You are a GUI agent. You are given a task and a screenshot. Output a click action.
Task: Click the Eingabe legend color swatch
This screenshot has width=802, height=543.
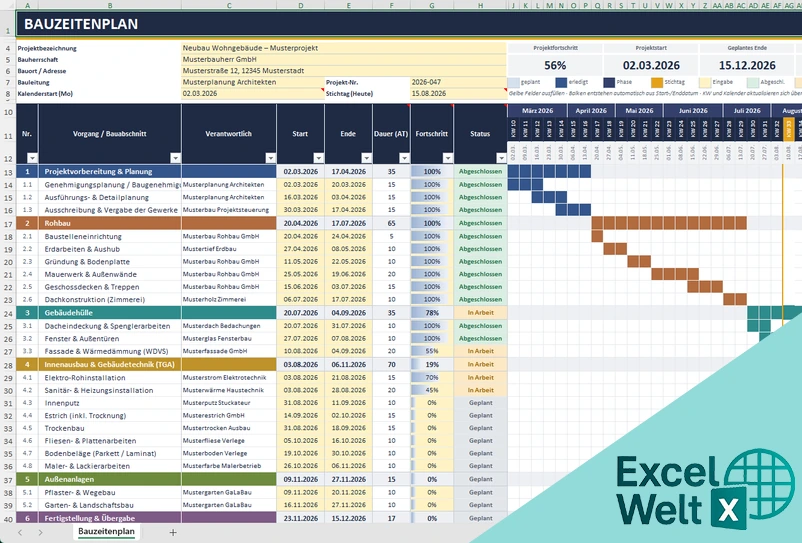pos(705,82)
